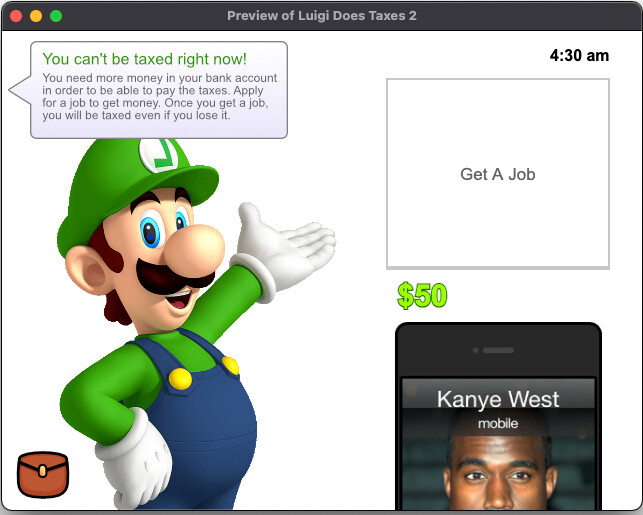The width and height of the screenshot is (643, 515).
Task: Click the window title 'Preview of Luigi Does Taxes 2'
Action: tap(321, 15)
